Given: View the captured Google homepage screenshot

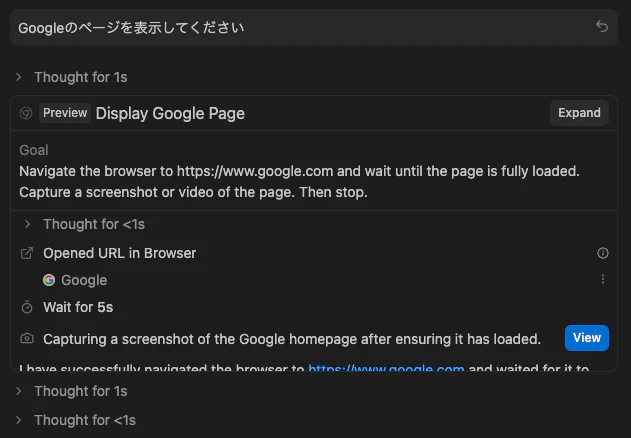Looking at the screenshot, I should coord(586,338).
